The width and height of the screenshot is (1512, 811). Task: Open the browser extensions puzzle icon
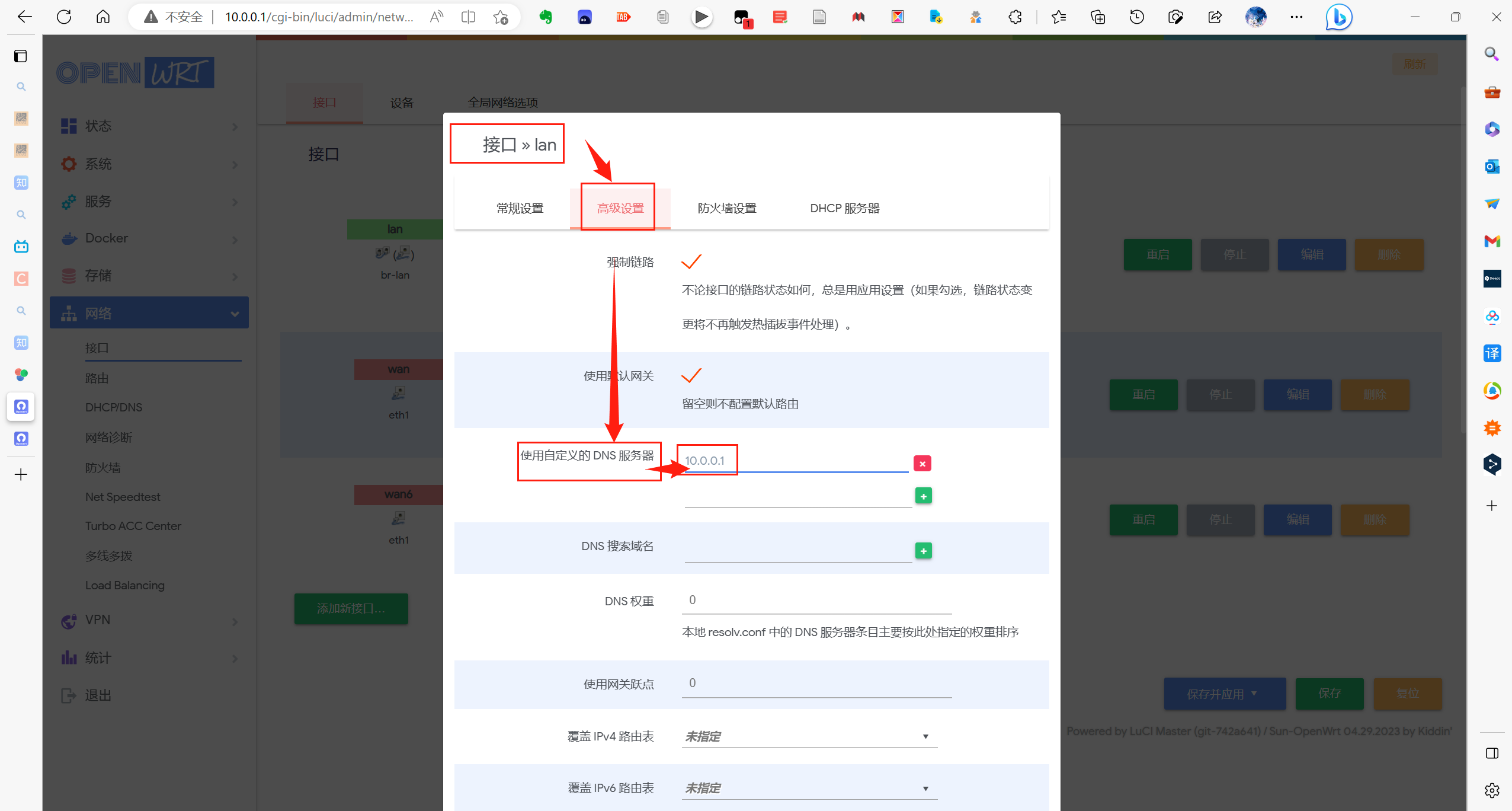tap(1015, 17)
